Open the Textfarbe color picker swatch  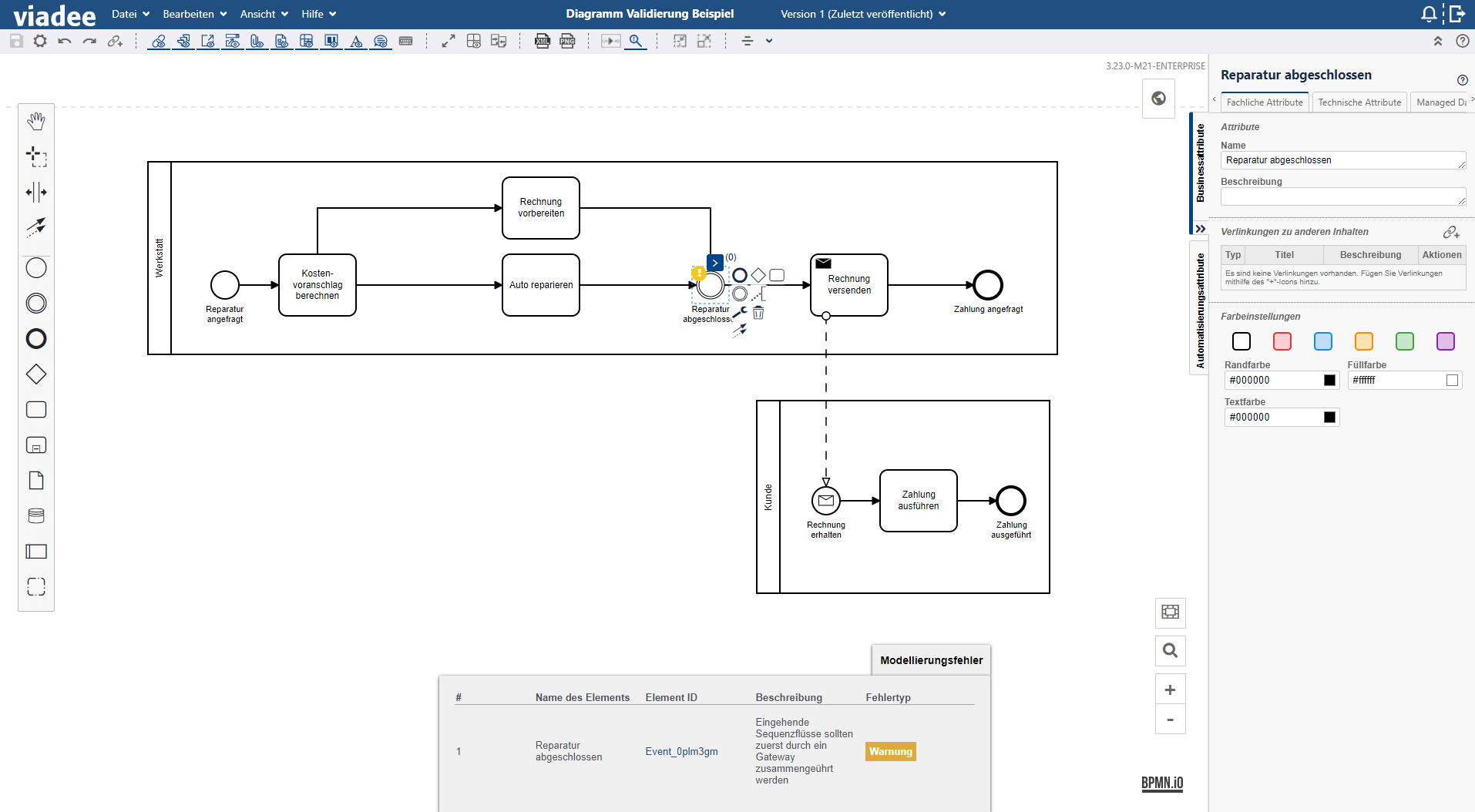[1329, 417]
